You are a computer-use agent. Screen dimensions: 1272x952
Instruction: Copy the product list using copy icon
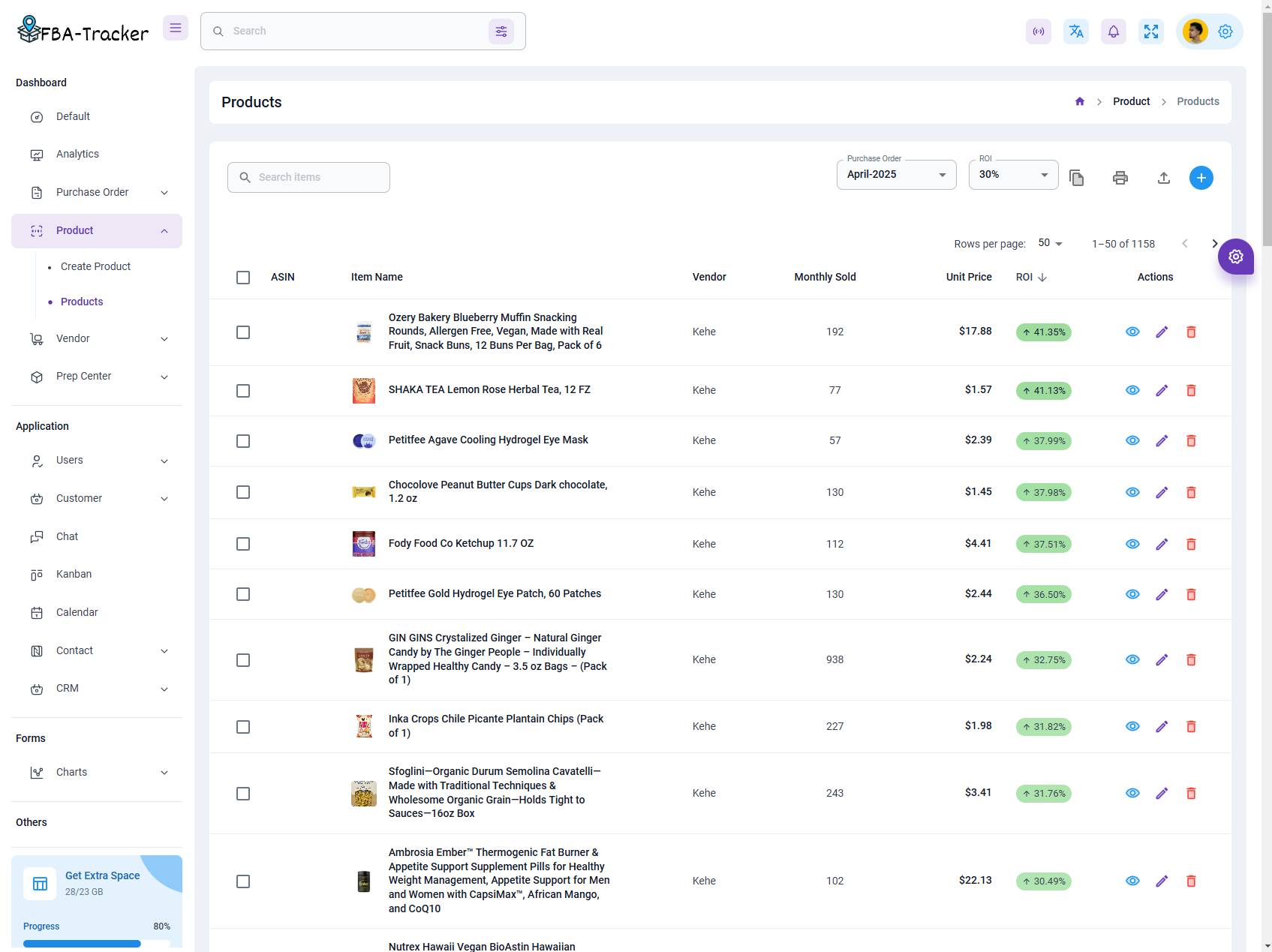tap(1077, 178)
